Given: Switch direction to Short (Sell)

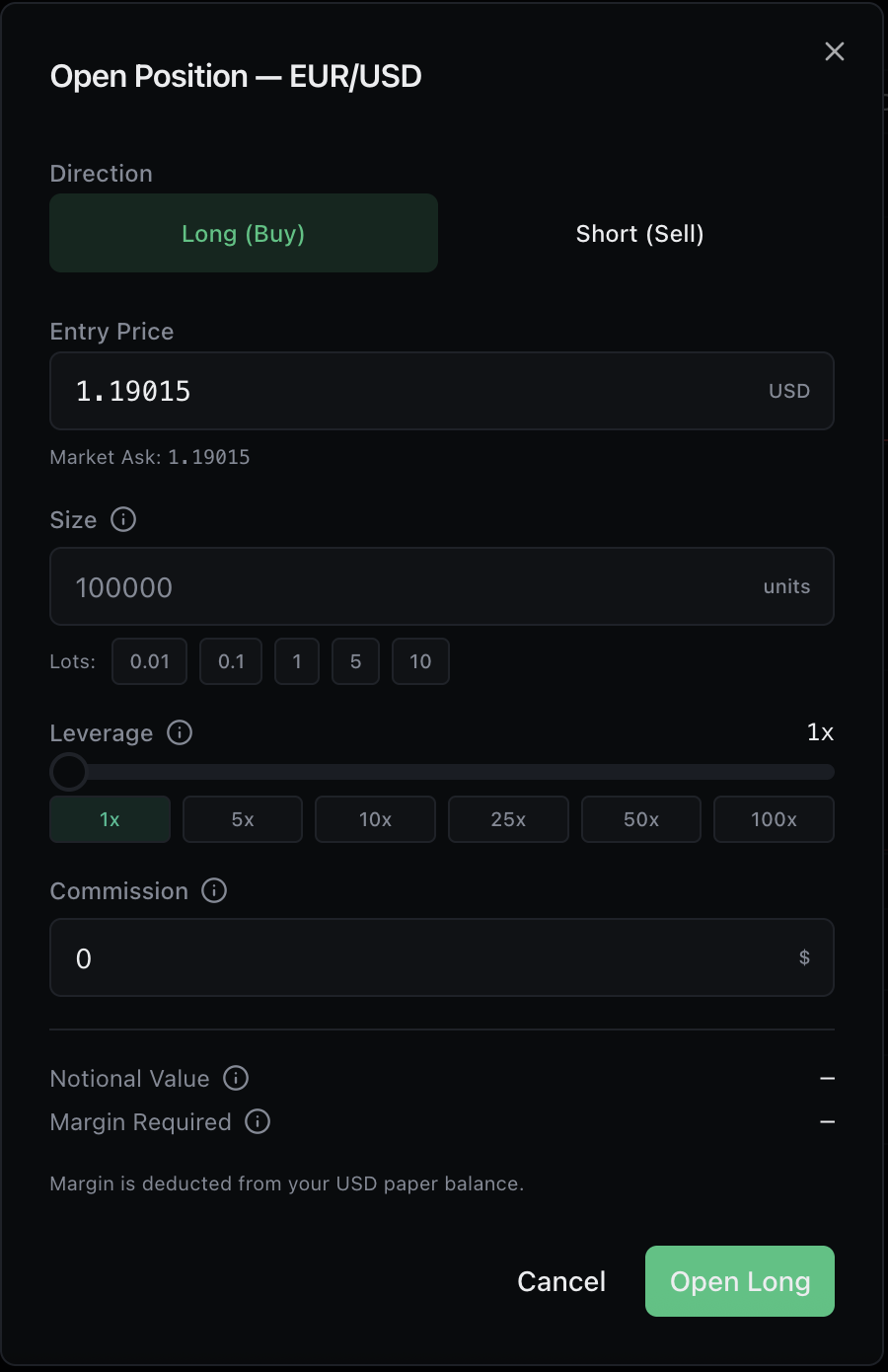Looking at the screenshot, I should pyautogui.click(x=639, y=233).
